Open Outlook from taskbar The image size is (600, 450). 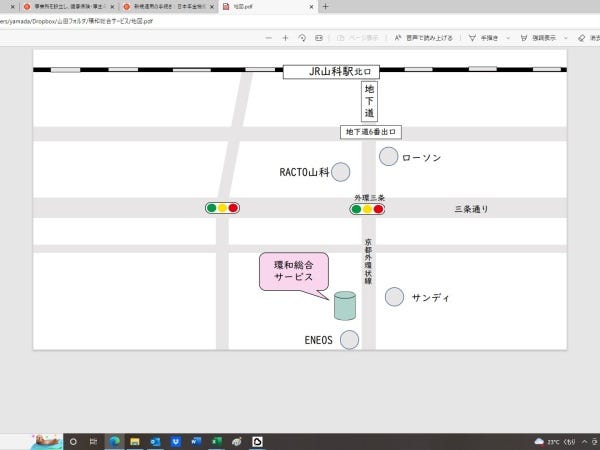[x=155, y=442]
